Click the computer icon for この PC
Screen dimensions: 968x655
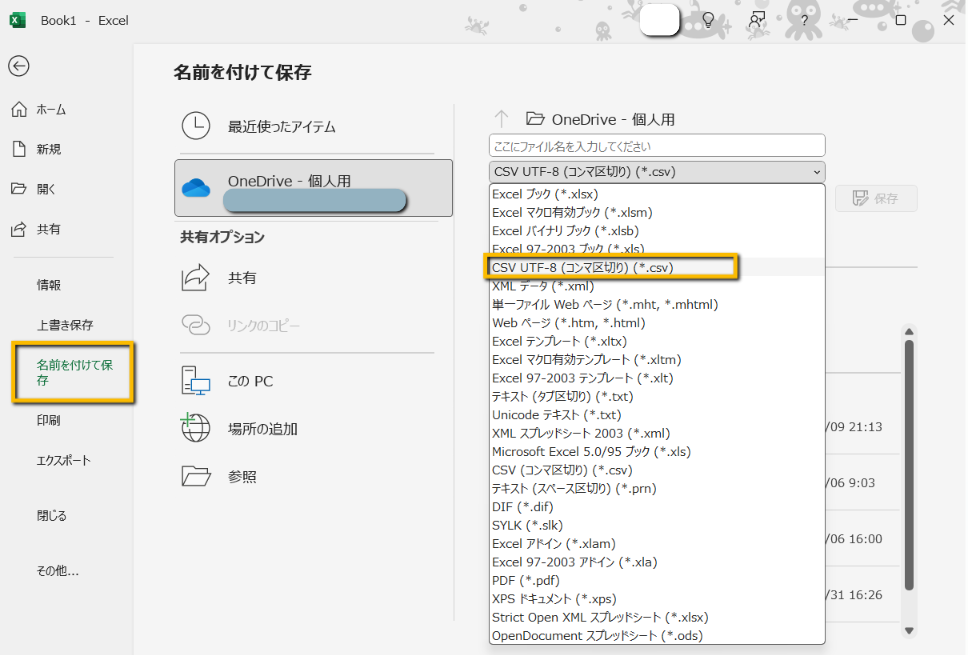pyautogui.click(x=196, y=380)
